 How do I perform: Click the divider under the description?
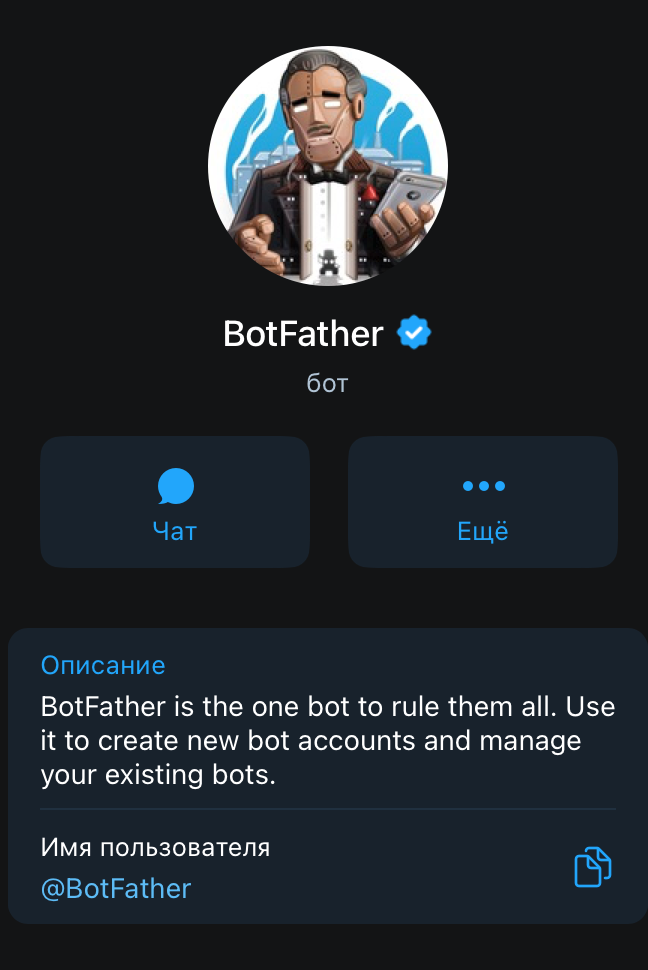coord(325,808)
